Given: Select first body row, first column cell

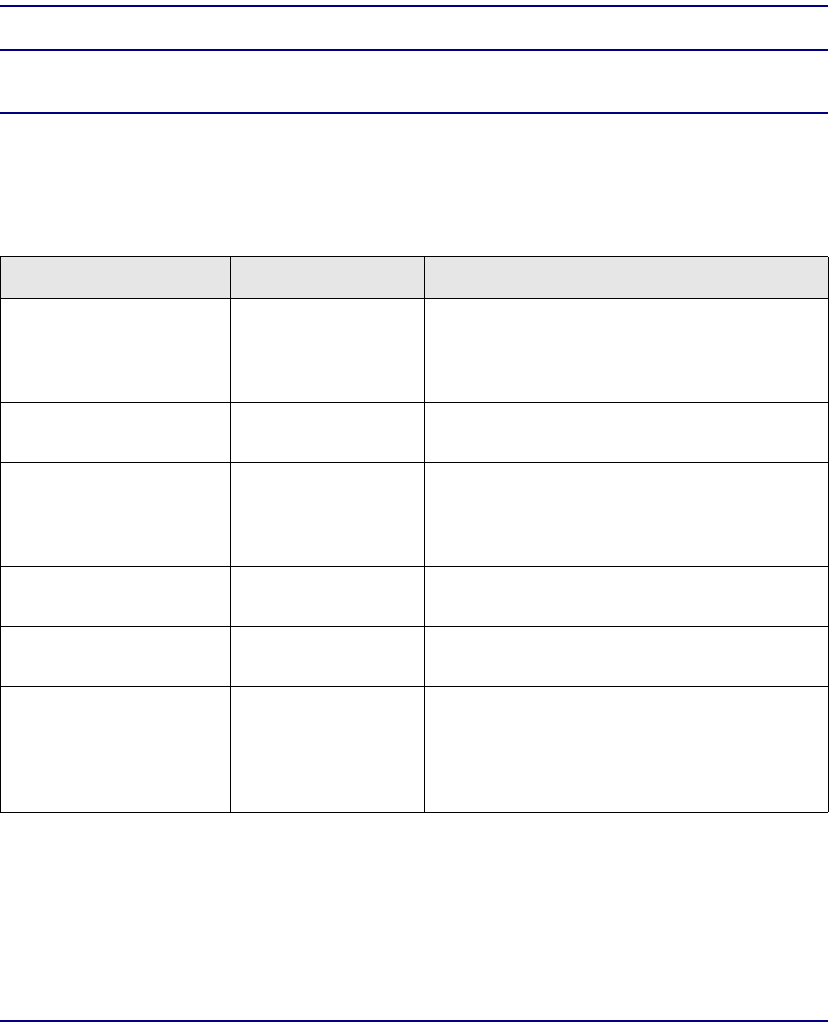Looking at the screenshot, I should [x=115, y=350].
